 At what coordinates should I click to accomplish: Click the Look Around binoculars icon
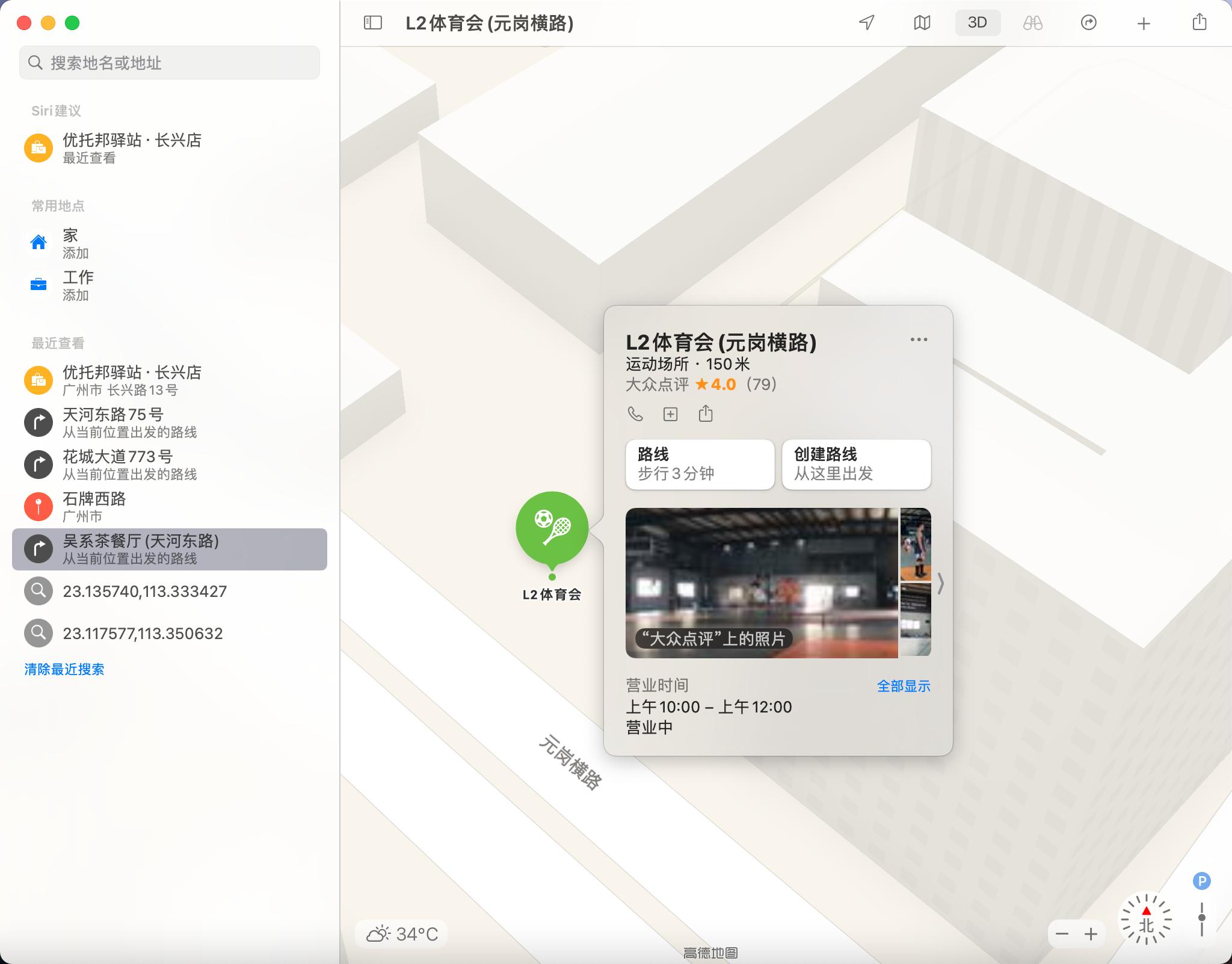pyautogui.click(x=1033, y=23)
